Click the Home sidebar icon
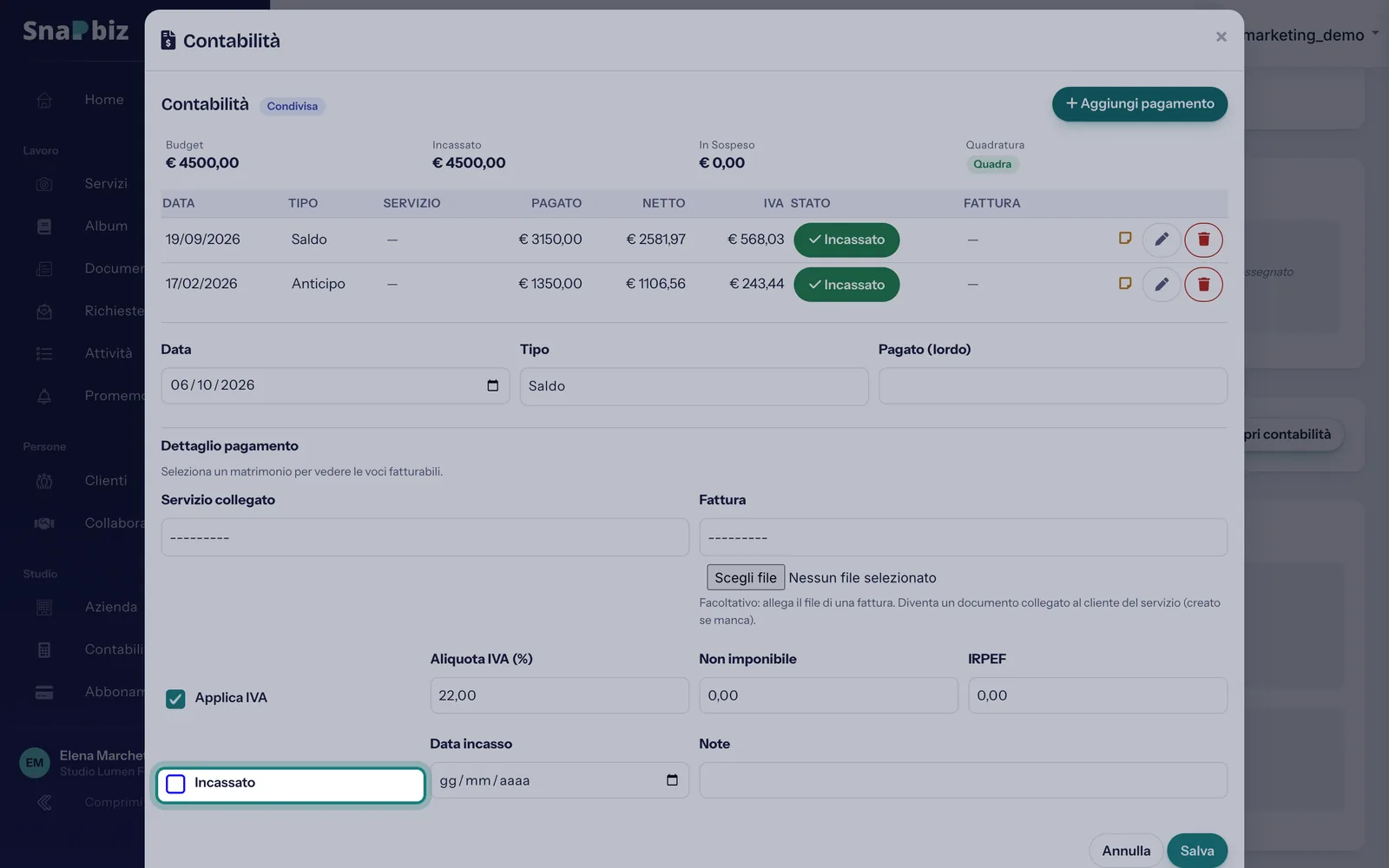Image resolution: width=1389 pixels, height=868 pixels. (44, 100)
